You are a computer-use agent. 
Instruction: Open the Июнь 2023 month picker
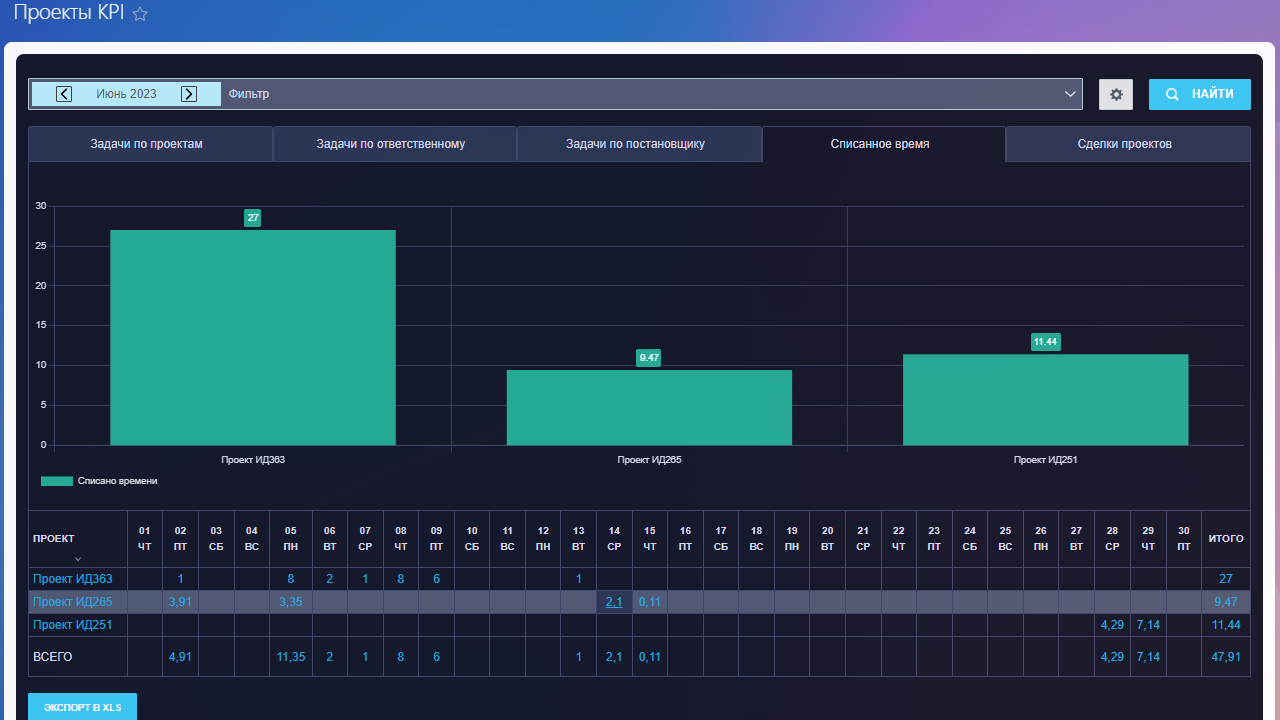pos(126,94)
